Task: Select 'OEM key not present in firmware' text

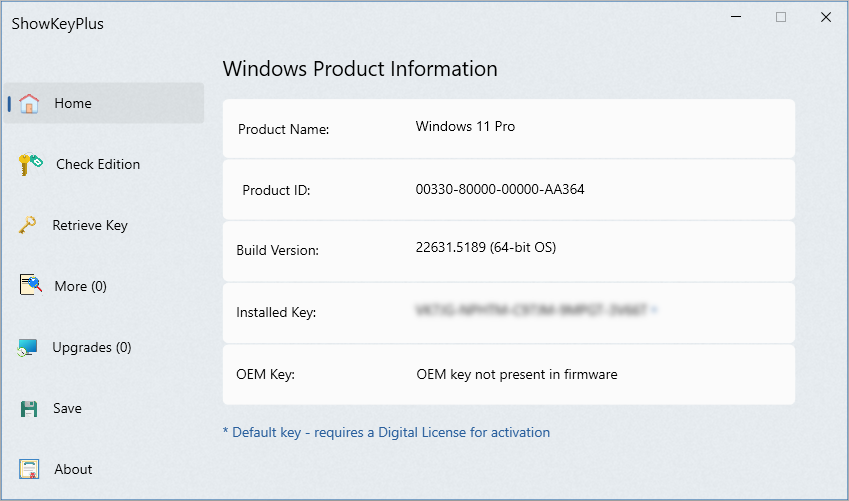Action: (x=517, y=374)
